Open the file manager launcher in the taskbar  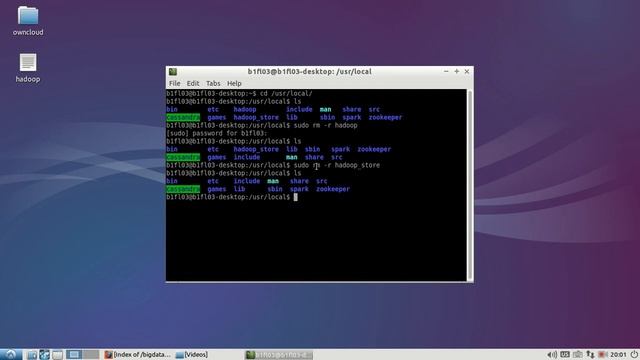[31, 355]
